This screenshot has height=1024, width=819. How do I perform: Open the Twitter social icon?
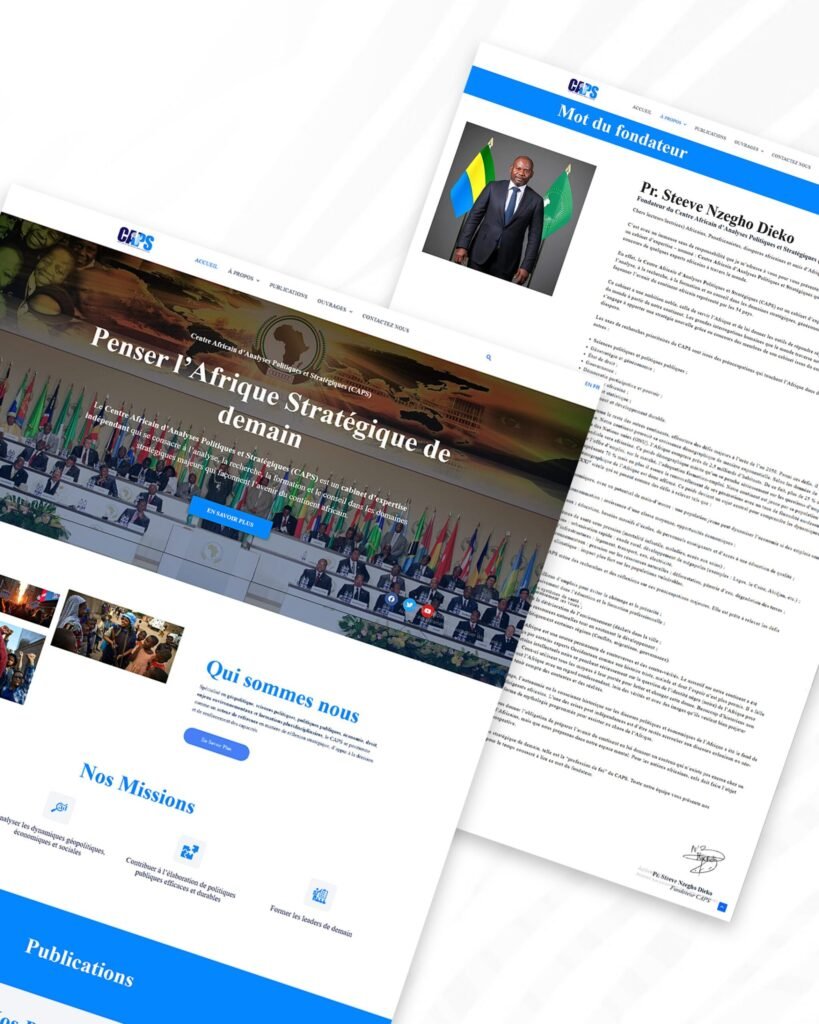tap(410, 605)
